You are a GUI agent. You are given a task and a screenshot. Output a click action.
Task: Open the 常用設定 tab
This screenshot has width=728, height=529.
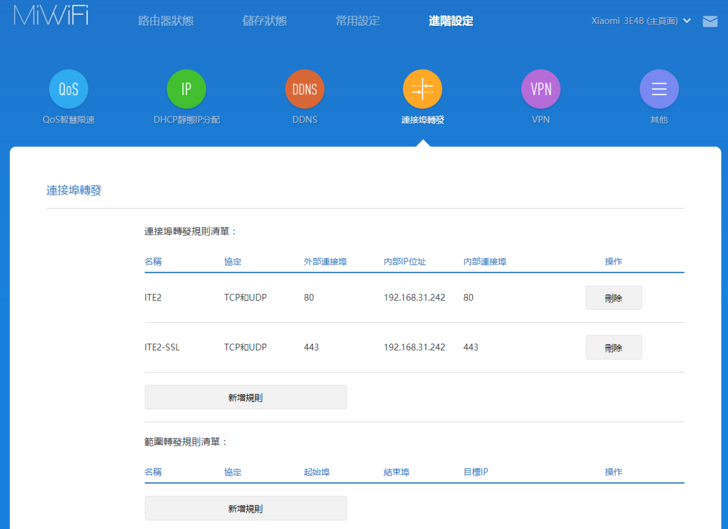[357, 21]
